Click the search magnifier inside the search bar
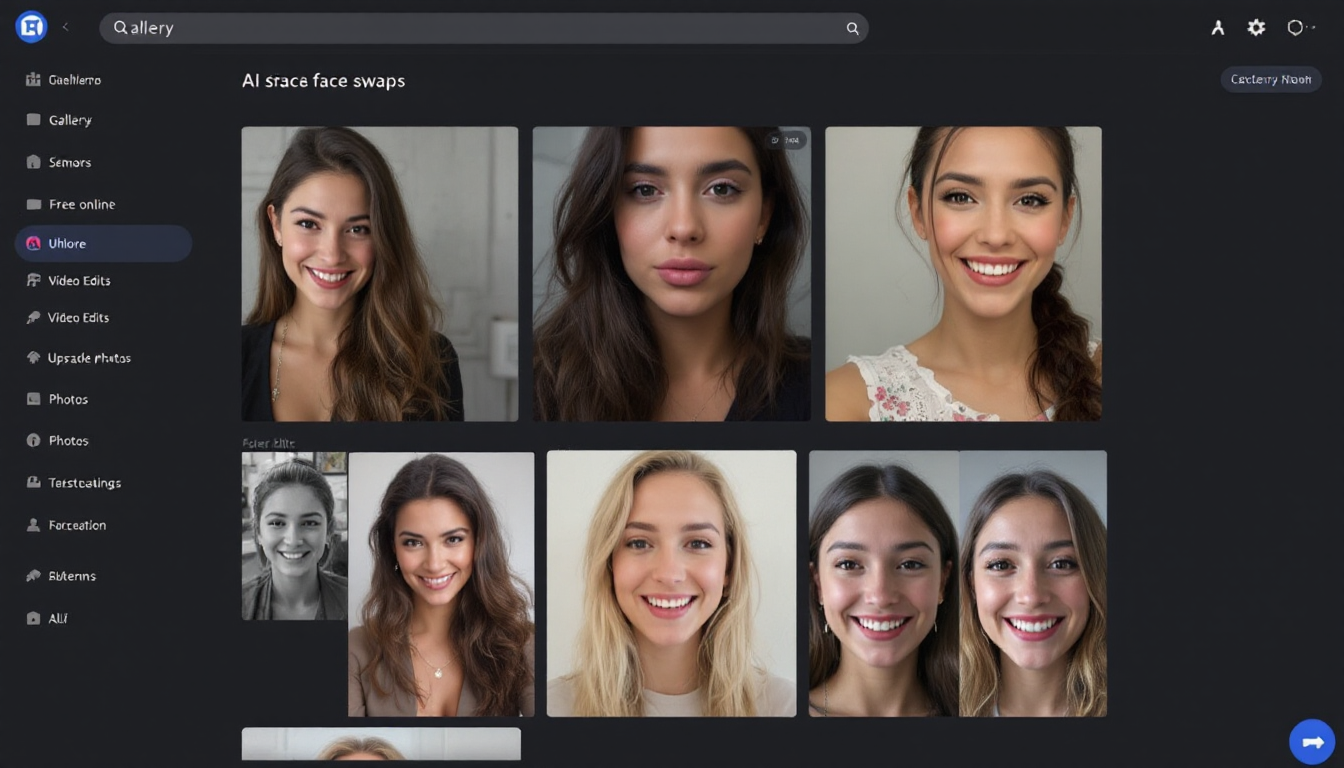1344x768 pixels. point(852,28)
